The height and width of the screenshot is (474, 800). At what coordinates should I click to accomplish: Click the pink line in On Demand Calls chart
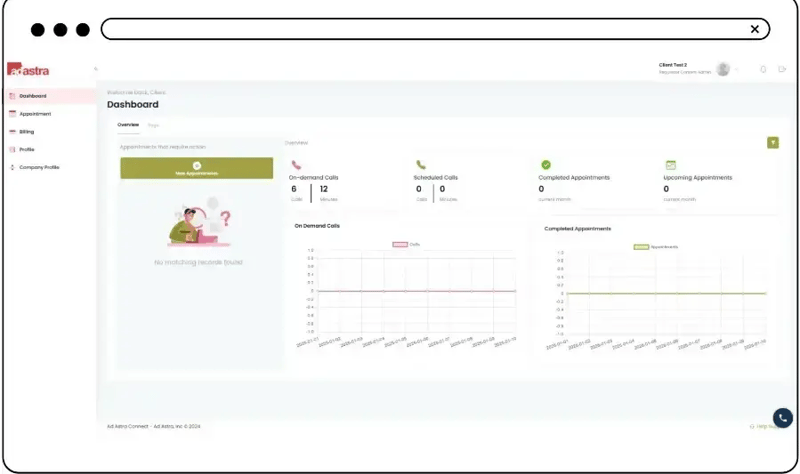click(416, 291)
